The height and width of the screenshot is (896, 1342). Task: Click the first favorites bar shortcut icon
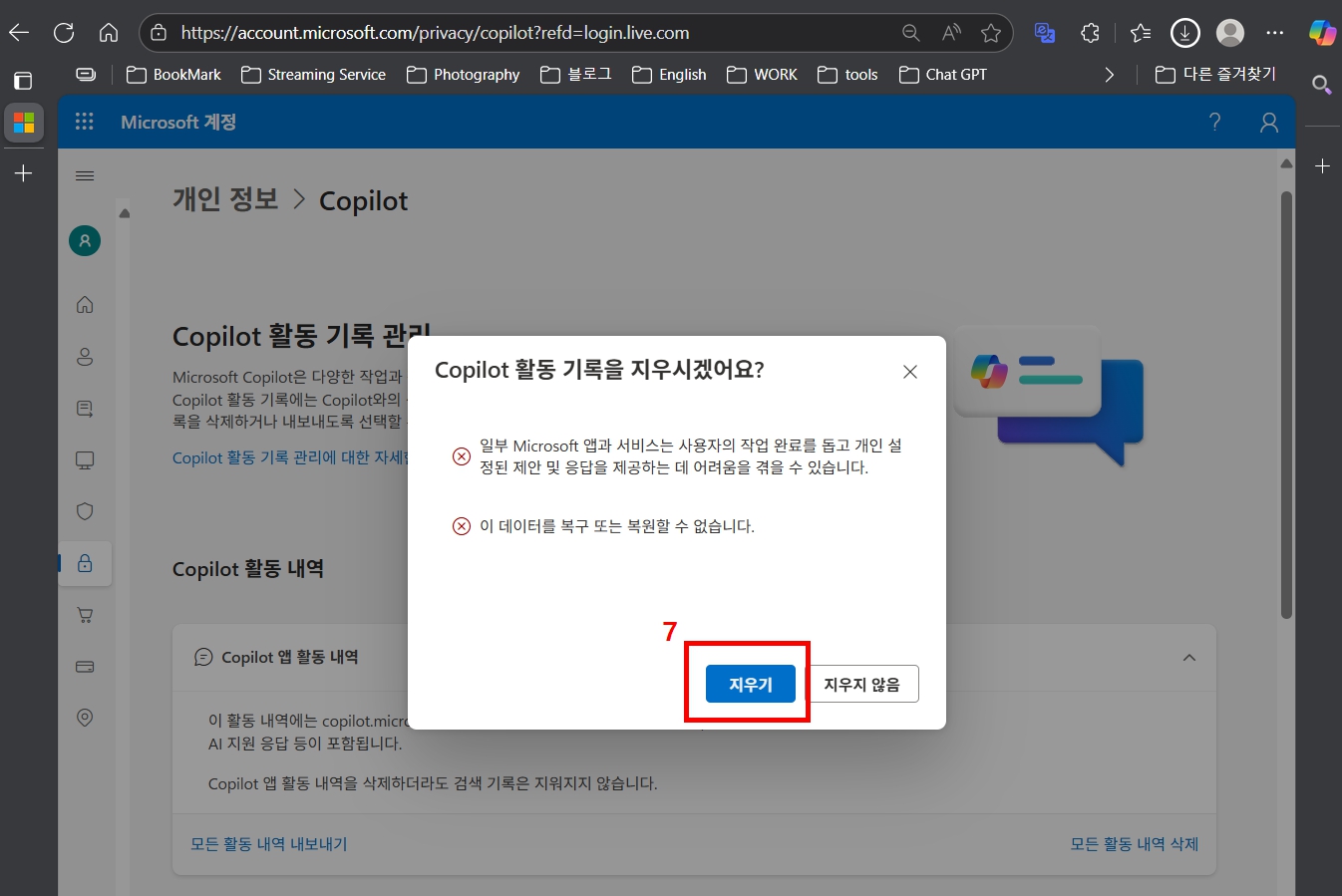pos(87,75)
